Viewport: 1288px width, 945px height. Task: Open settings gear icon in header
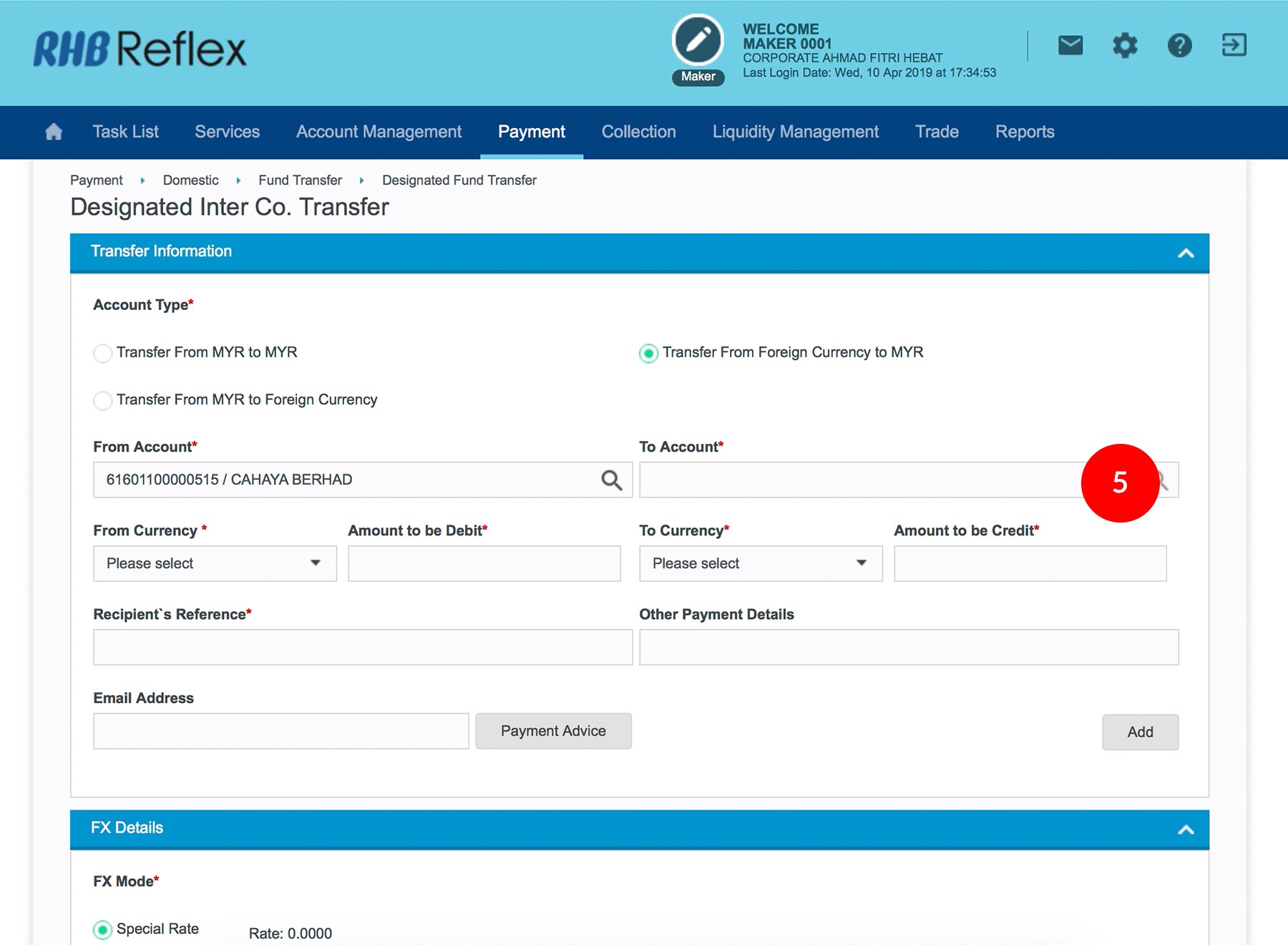point(1125,46)
